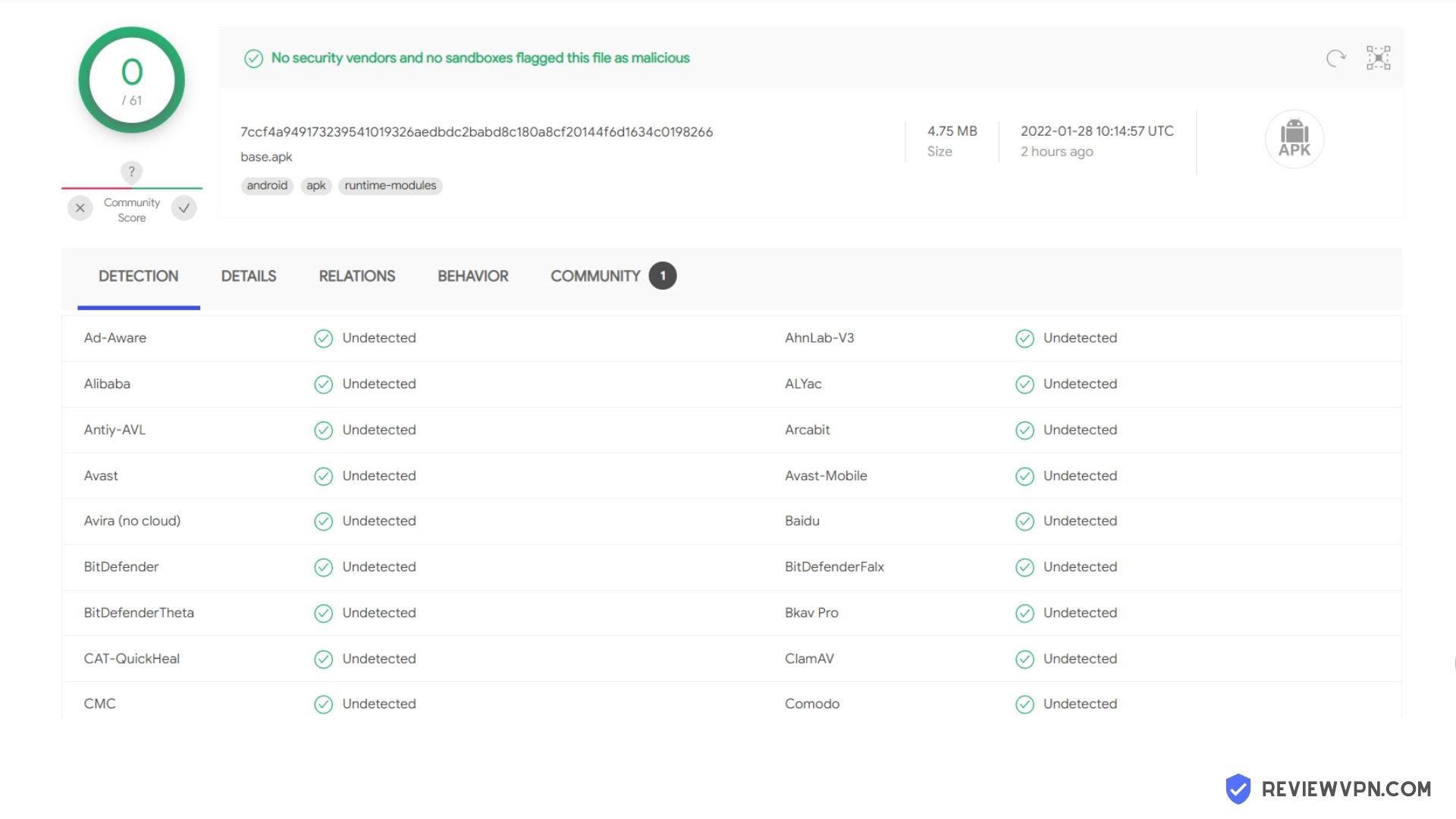
Task: Click the community score question mark icon
Action: point(131,172)
